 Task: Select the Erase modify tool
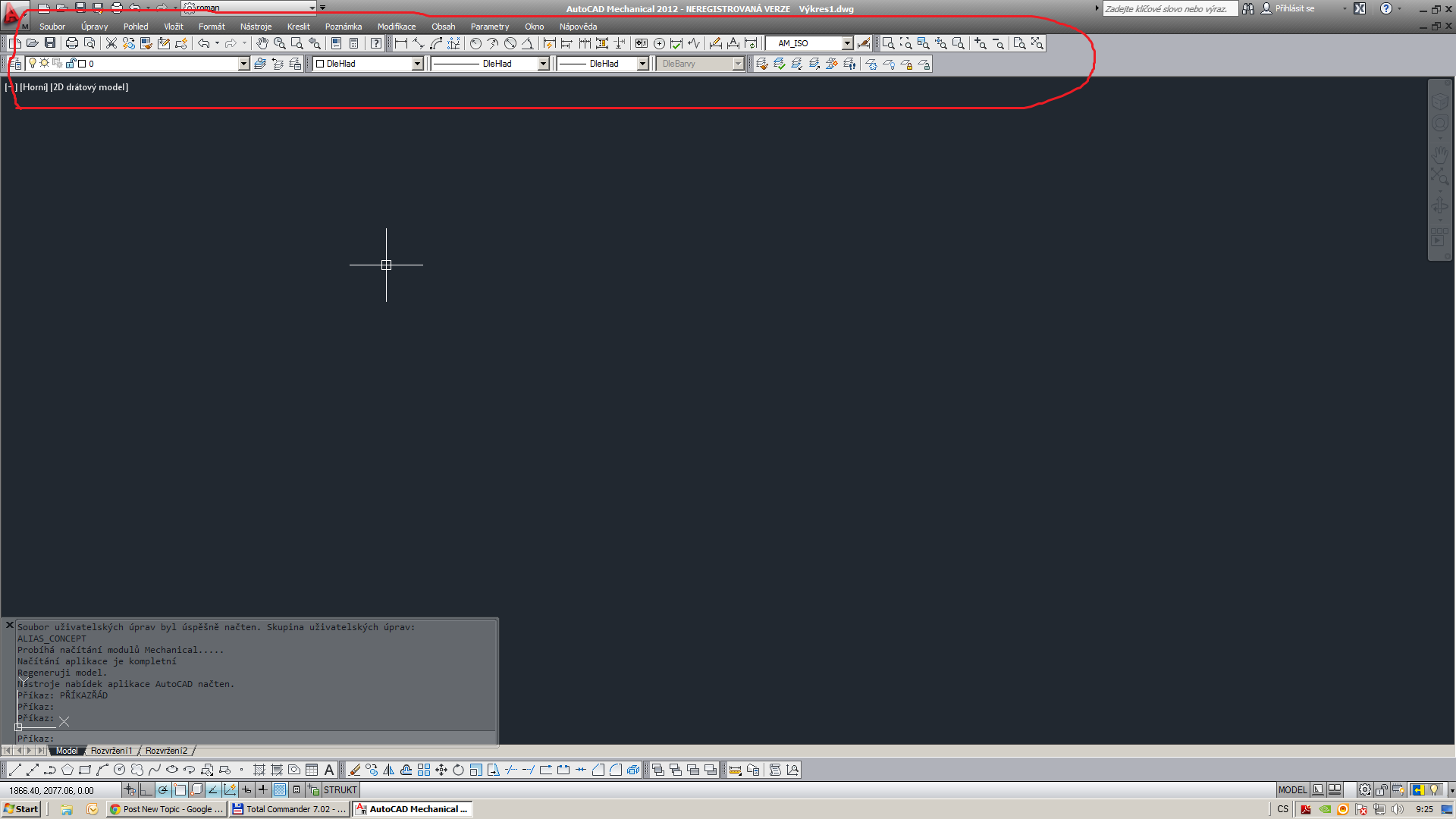pyautogui.click(x=354, y=770)
